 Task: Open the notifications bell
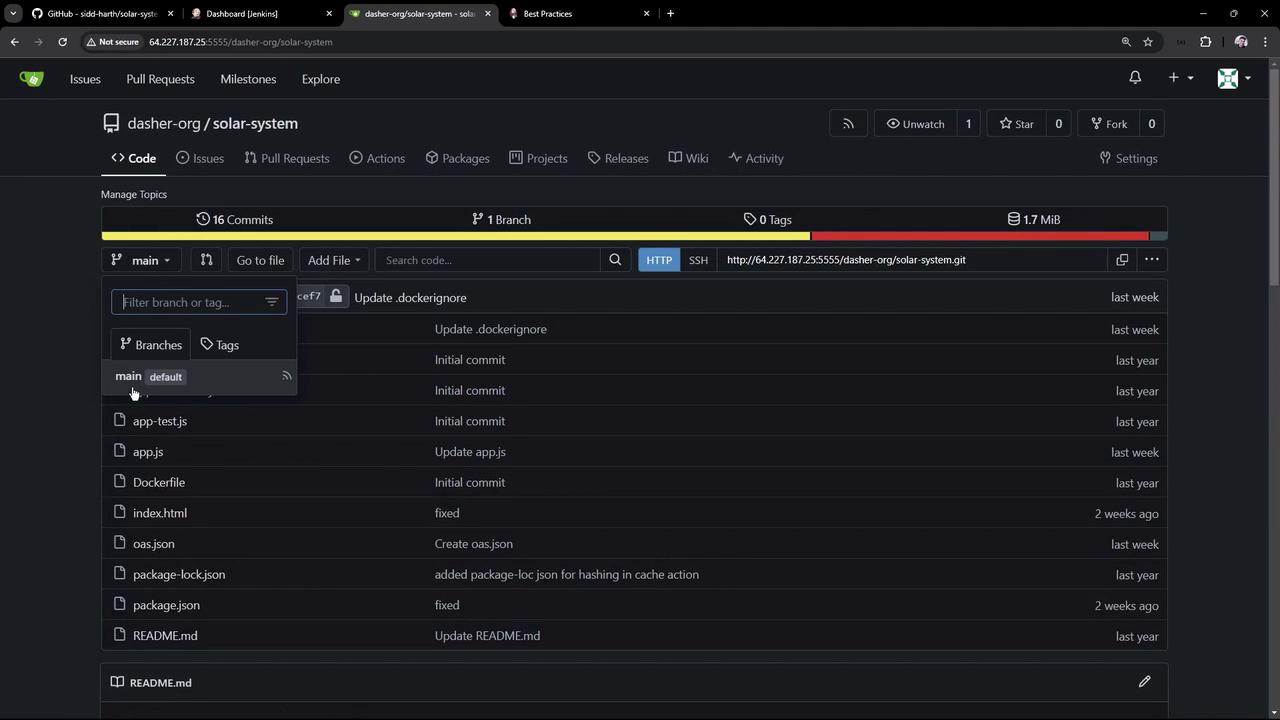(1135, 78)
